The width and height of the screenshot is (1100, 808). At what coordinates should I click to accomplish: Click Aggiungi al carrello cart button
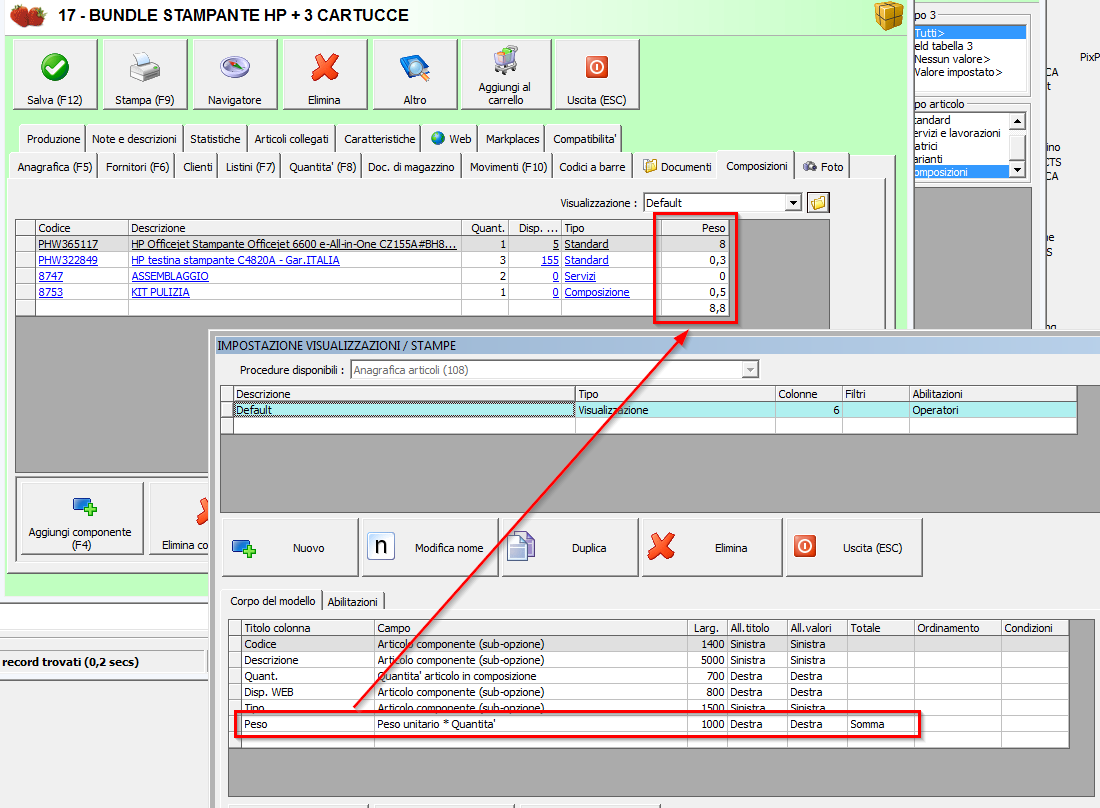(505, 74)
